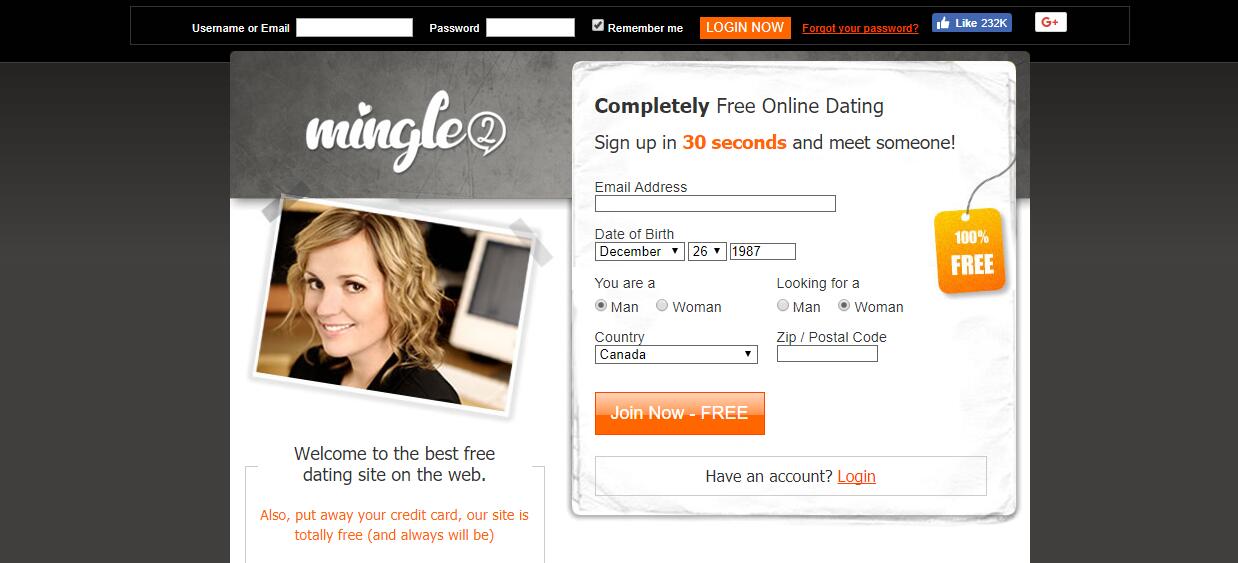Focus the Email Address signup field
Viewport: 1238px width, 563px height.
coord(715,204)
